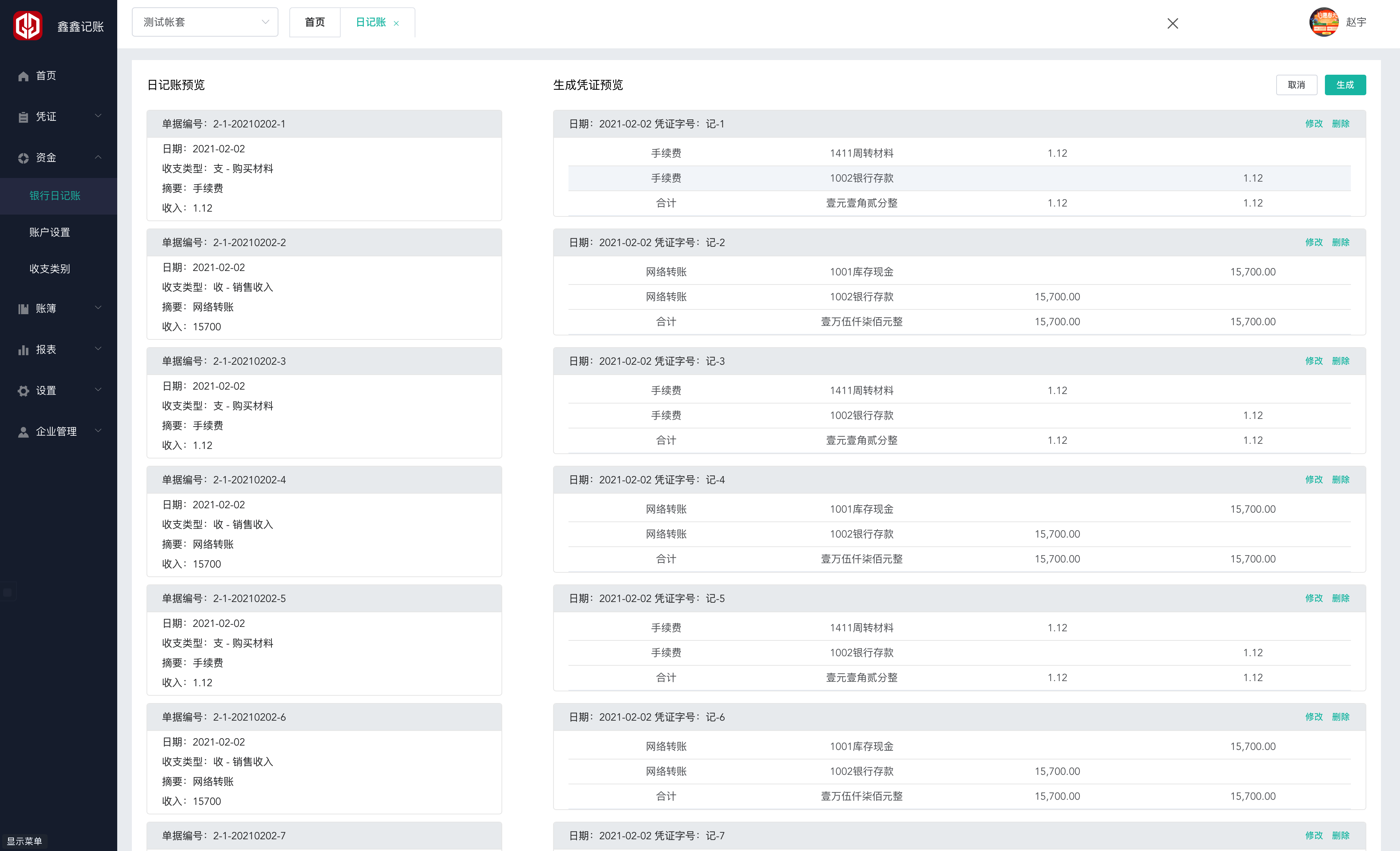Click 单据编号：2-1-20210202-4 header
Screen dimensions: 1400x851
324,480
